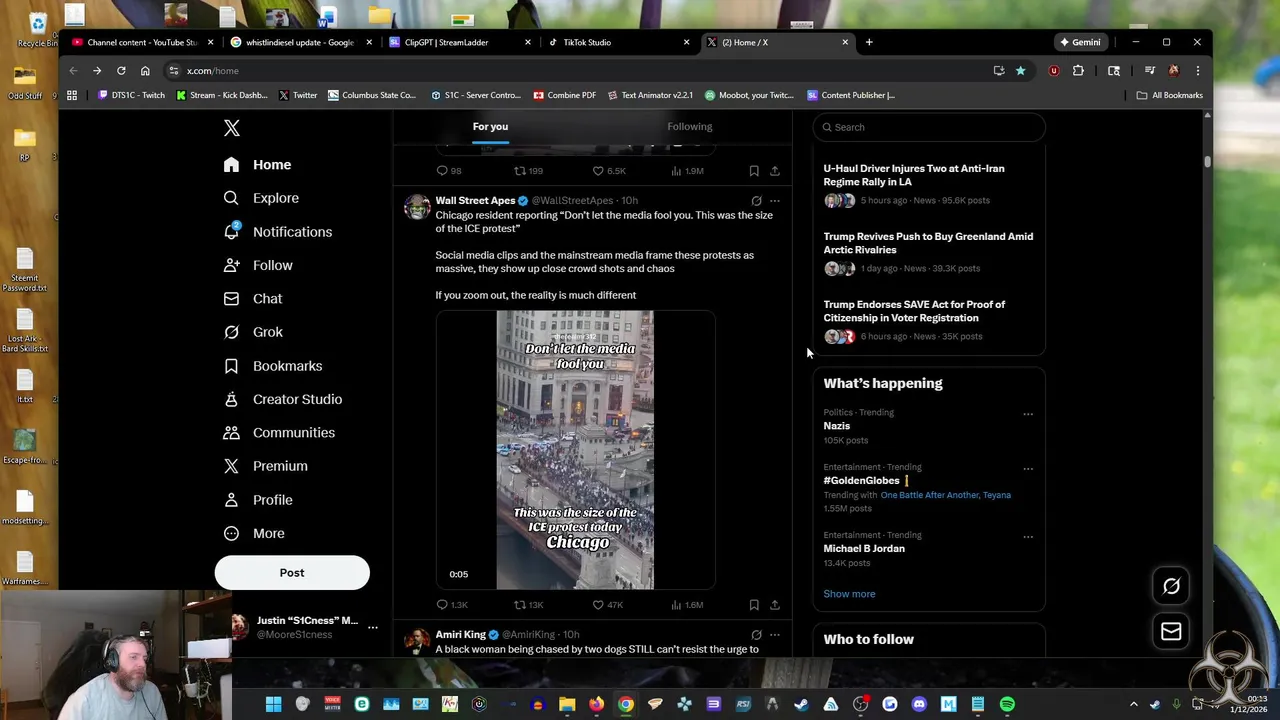Open Chat in the sidebar
Viewport: 1280px width, 720px height.
(x=254, y=299)
